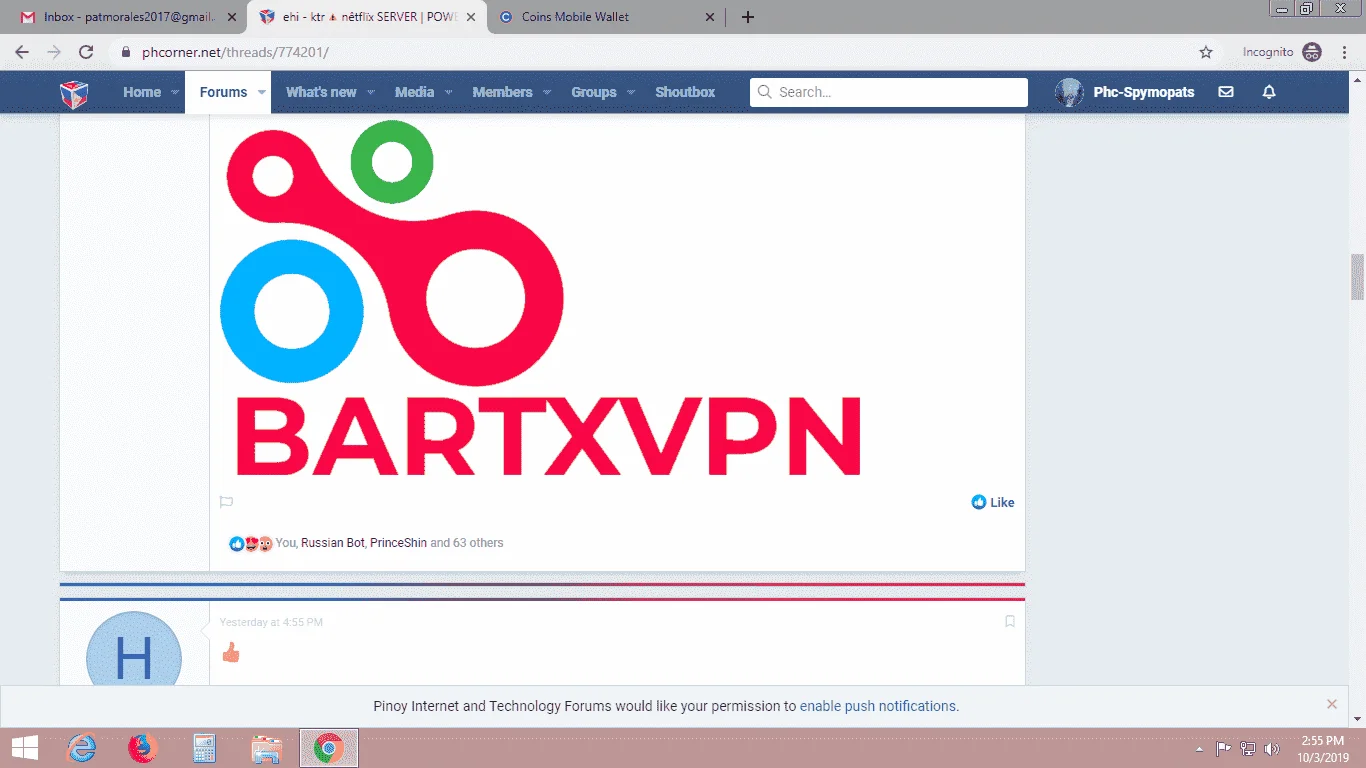This screenshot has width=1366, height=768.
Task: Switch to the Coins Mobile Wallet tab
Action: (605, 17)
